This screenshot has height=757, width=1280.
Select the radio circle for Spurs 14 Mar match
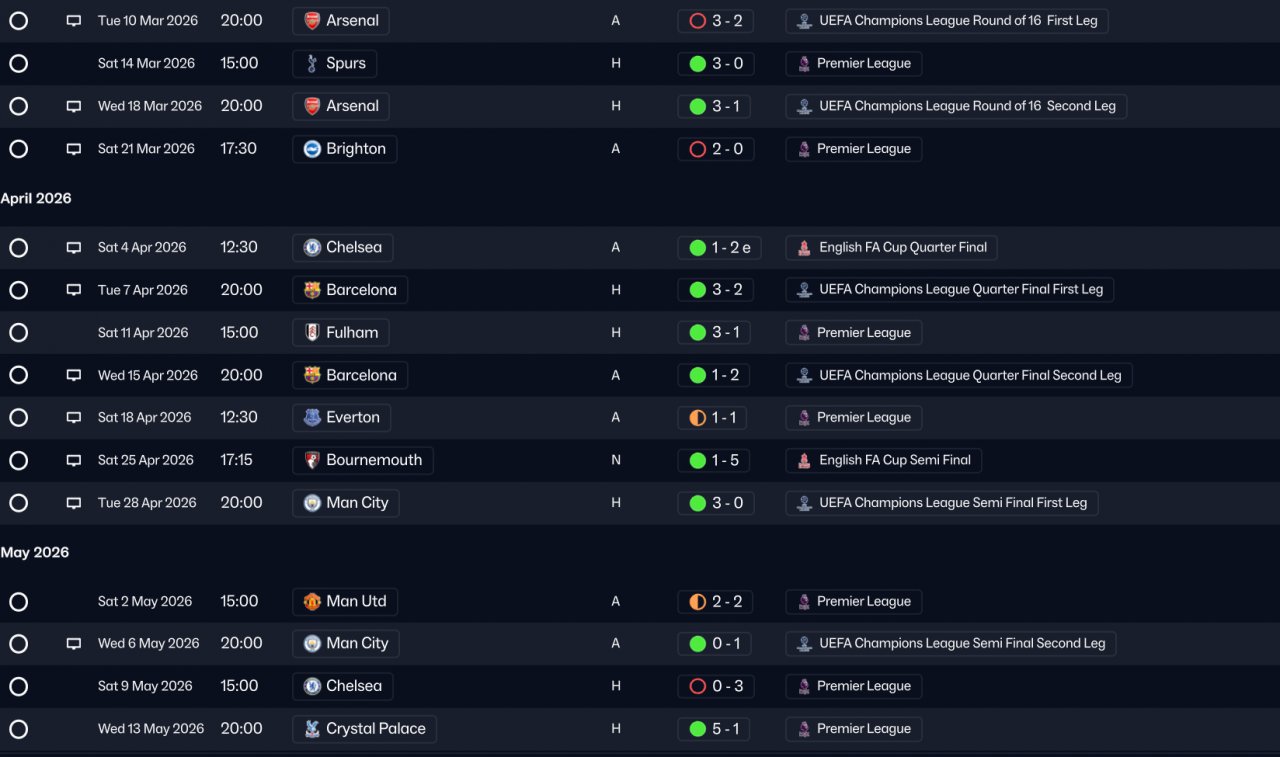point(18,64)
